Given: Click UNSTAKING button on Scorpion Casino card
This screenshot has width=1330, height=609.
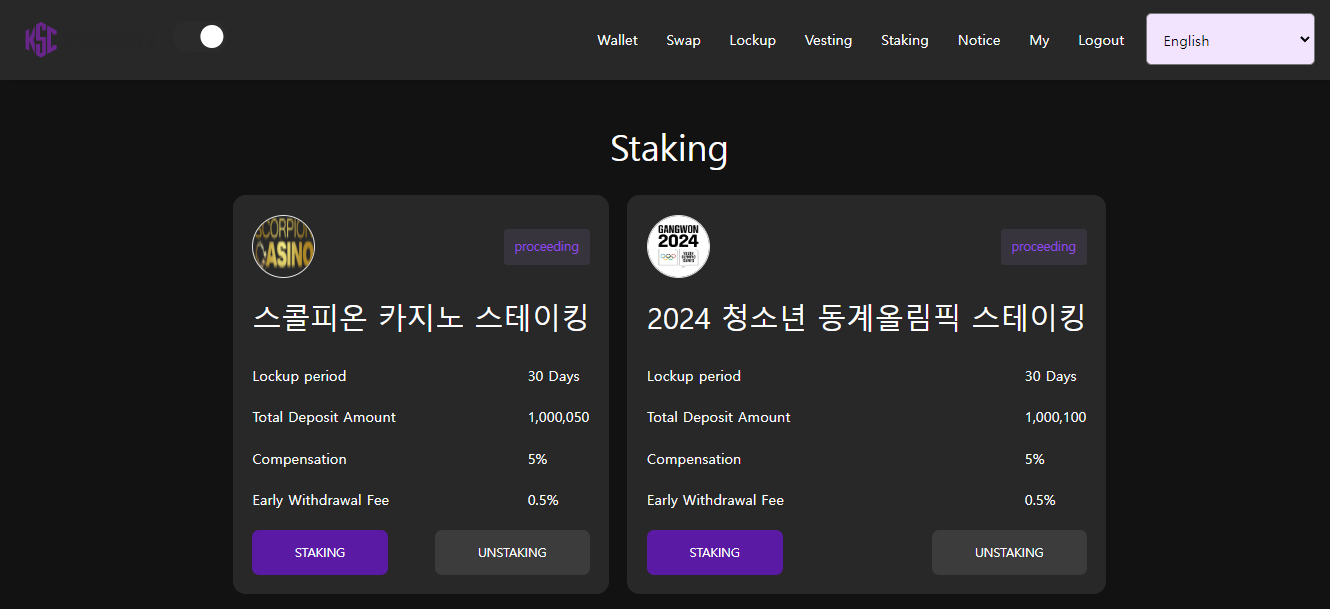Looking at the screenshot, I should click(512, 552).
